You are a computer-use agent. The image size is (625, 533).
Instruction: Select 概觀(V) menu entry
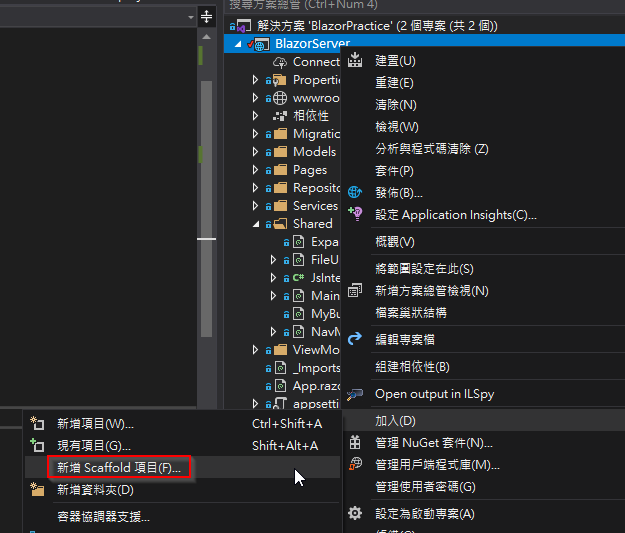click(395, 242)
